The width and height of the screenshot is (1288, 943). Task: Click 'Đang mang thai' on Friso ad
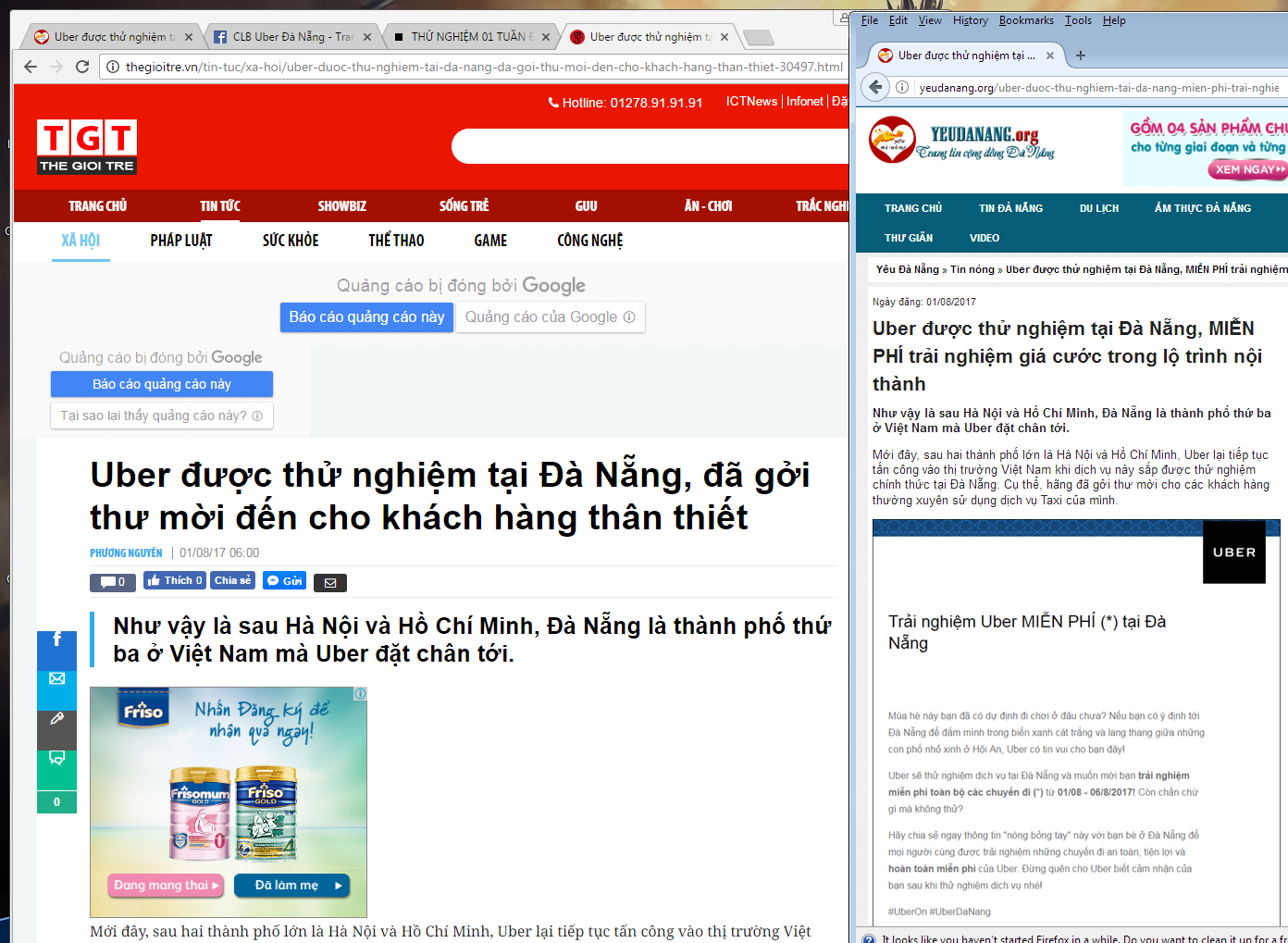(167, 886)
